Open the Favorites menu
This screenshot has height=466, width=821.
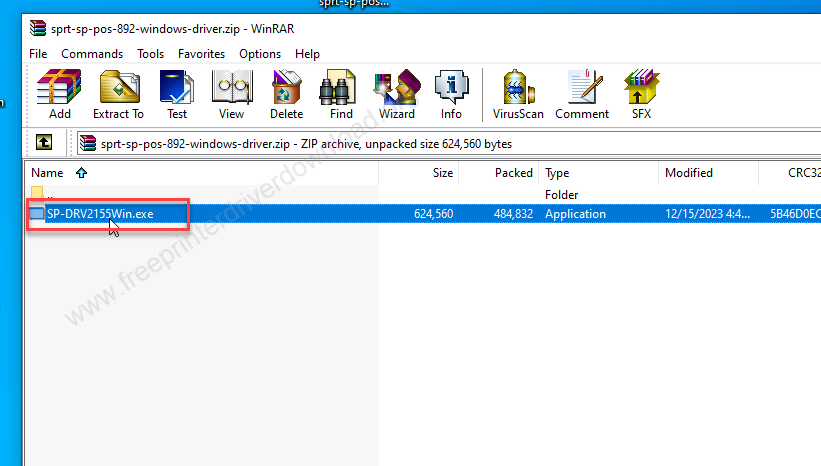pos(201,54)
